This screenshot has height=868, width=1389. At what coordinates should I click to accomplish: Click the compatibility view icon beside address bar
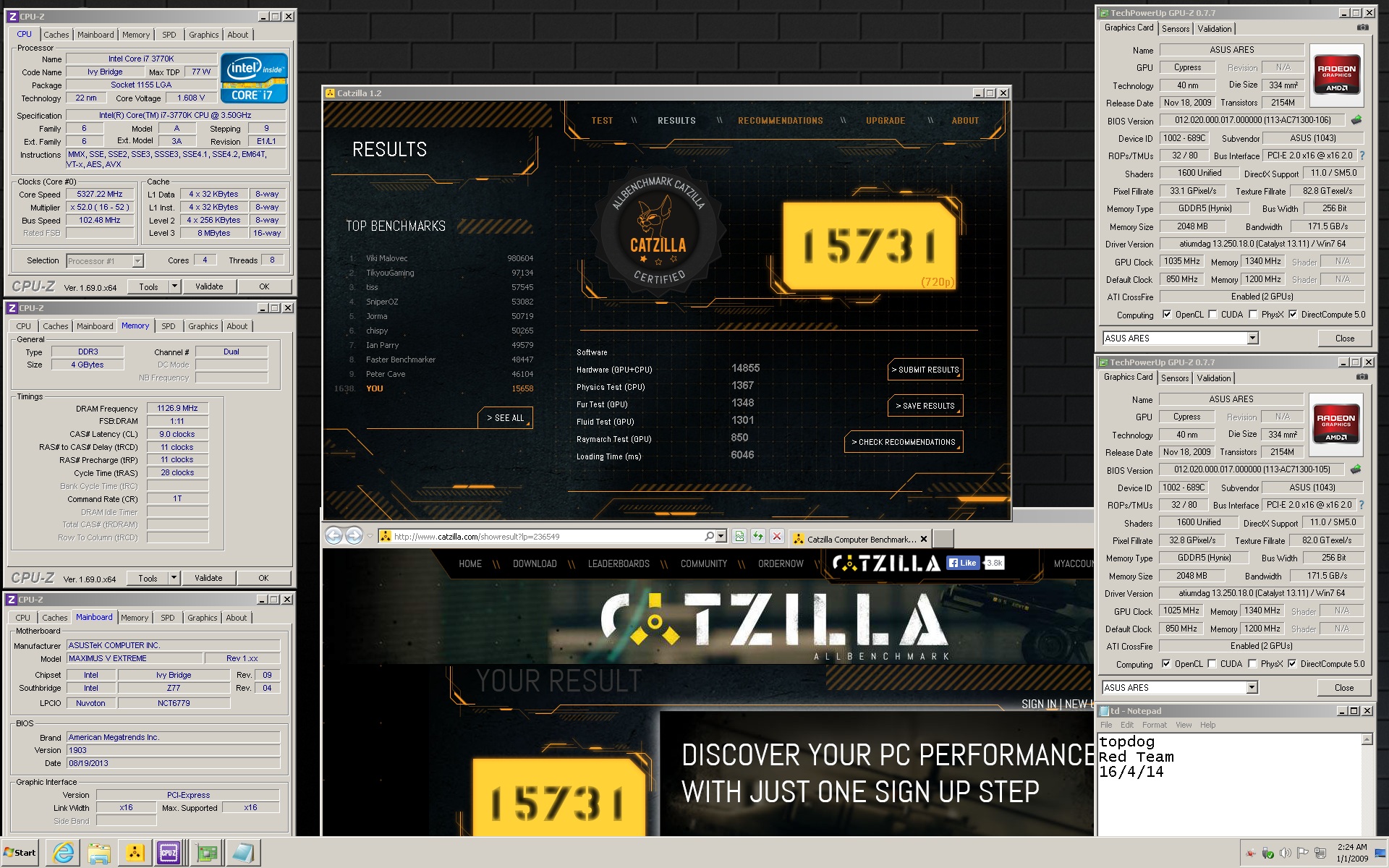click(x=739, y=536)
